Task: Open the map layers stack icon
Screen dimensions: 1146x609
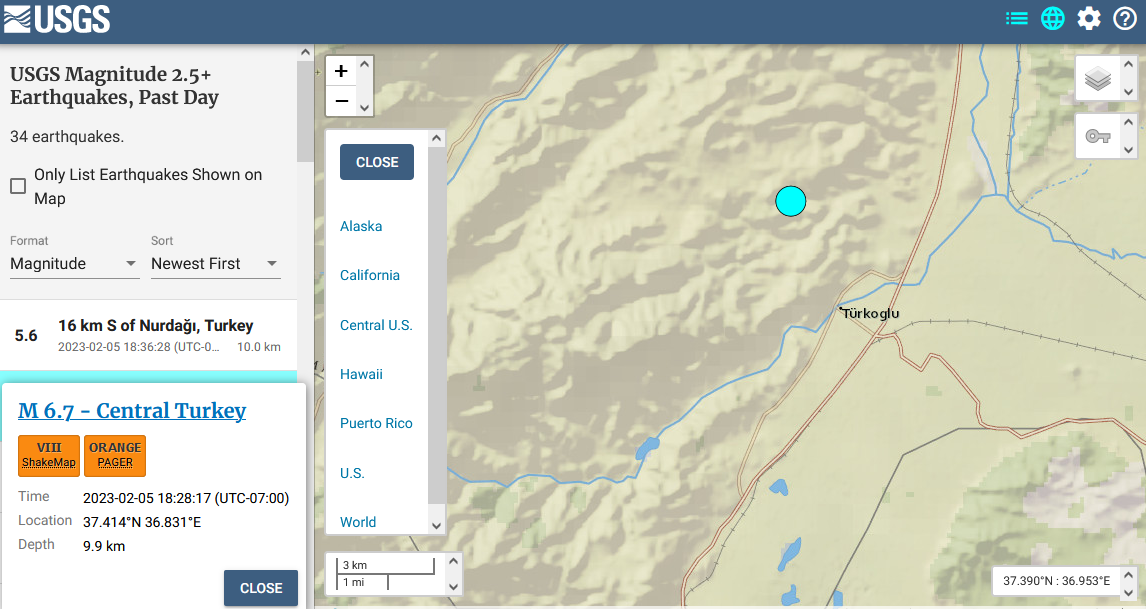Action: (1098, 78)
